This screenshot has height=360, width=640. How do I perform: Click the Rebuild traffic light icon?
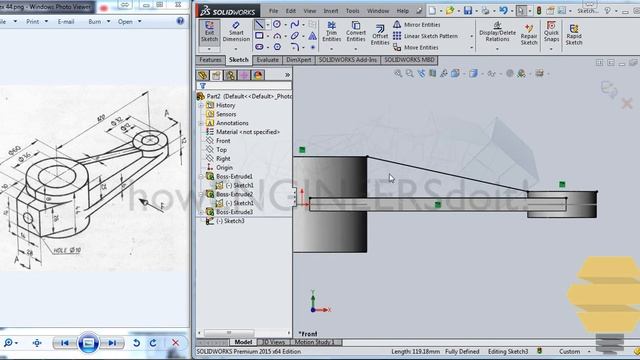(x=539, y=11)
